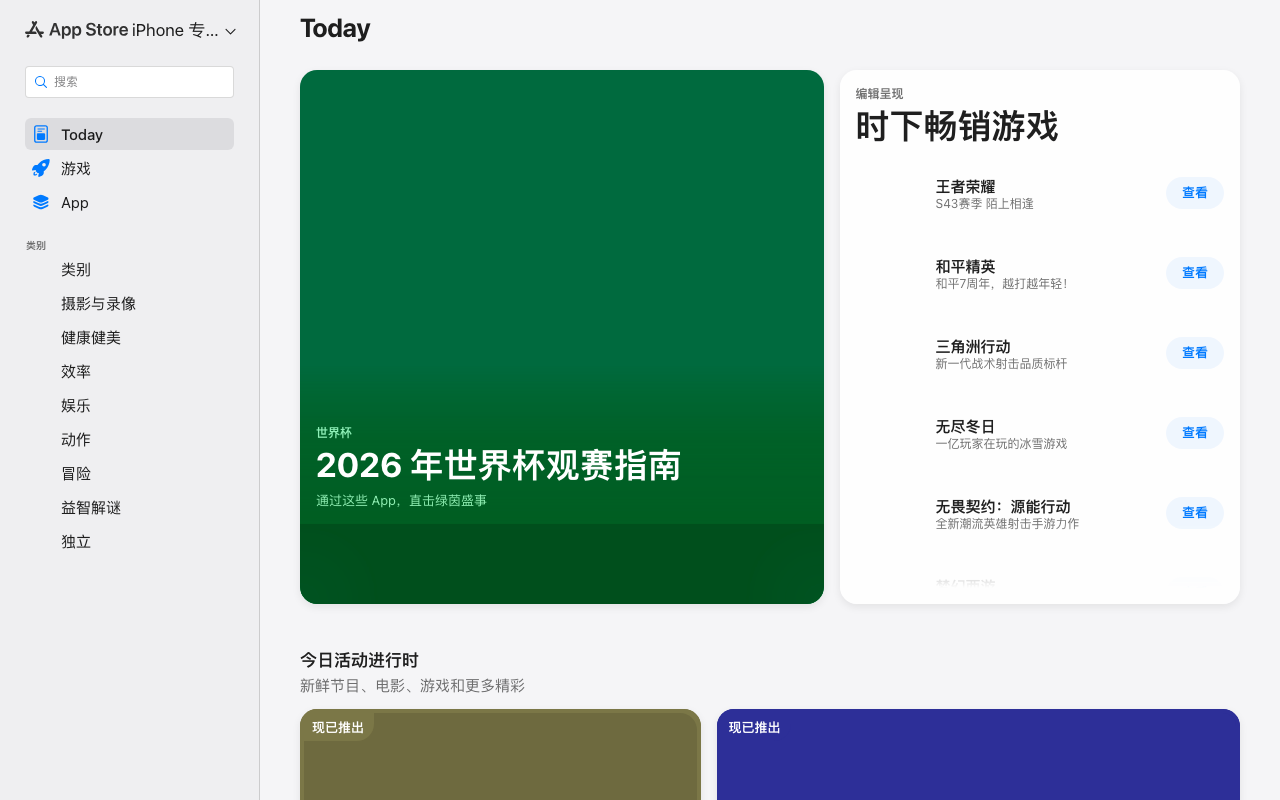The height and width of the screenshot is (800, 1280).
Task: View the 和平精英 game
Action: [x=1195, y=273]
